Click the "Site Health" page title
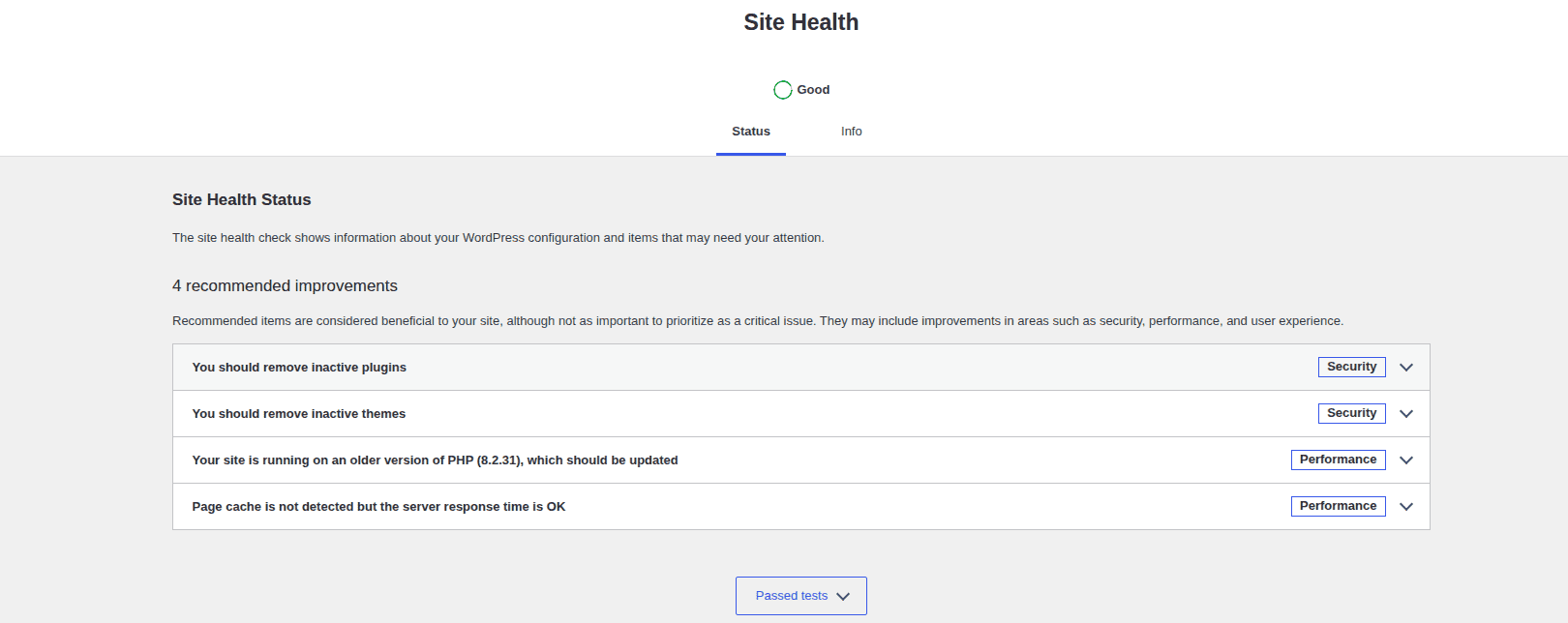The width and height of the screenshot is (1568, 623). (x=801, y=22)
